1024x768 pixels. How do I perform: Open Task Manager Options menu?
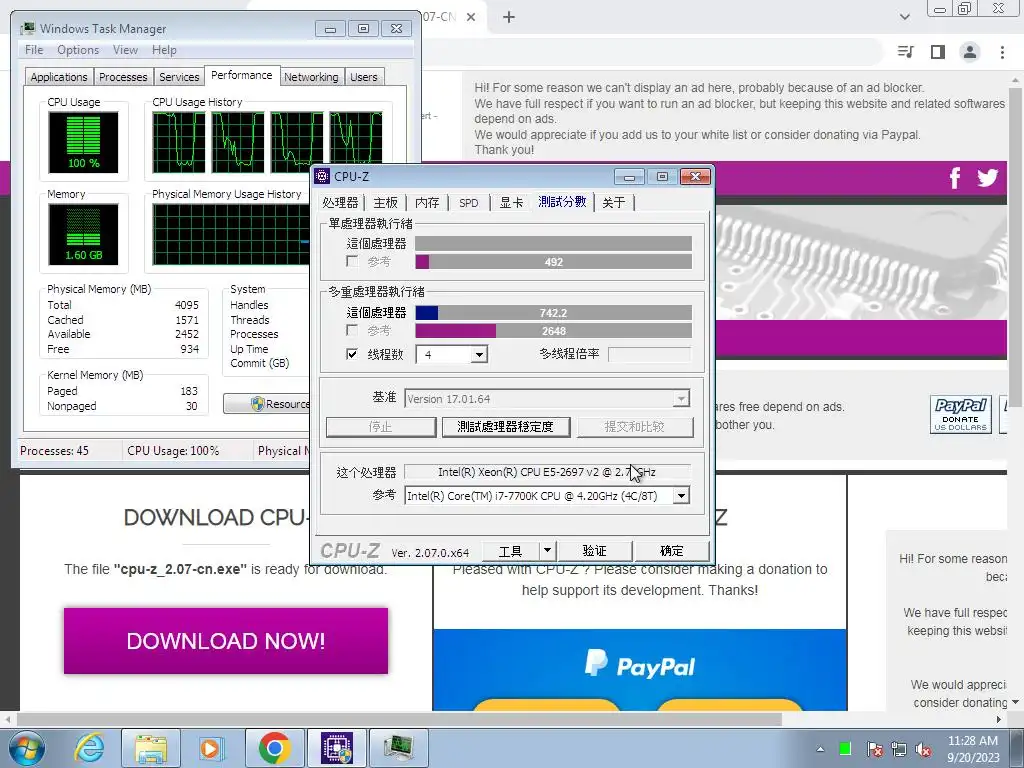click(x=78, y=50)
